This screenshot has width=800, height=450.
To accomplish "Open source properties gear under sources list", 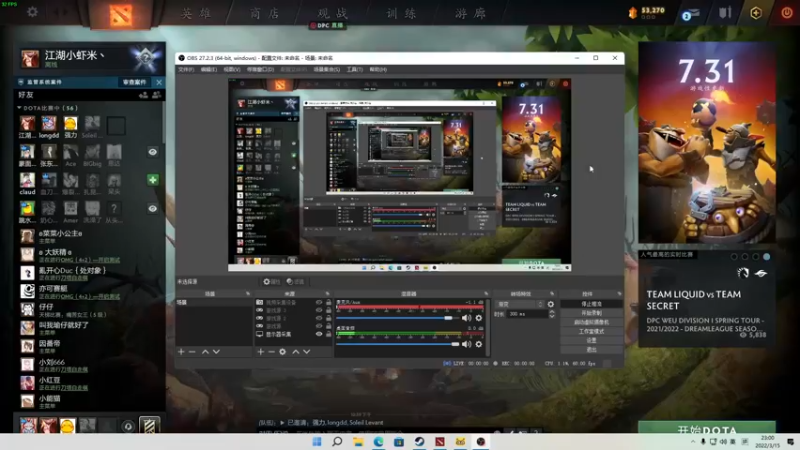I will tap(283, 352).
